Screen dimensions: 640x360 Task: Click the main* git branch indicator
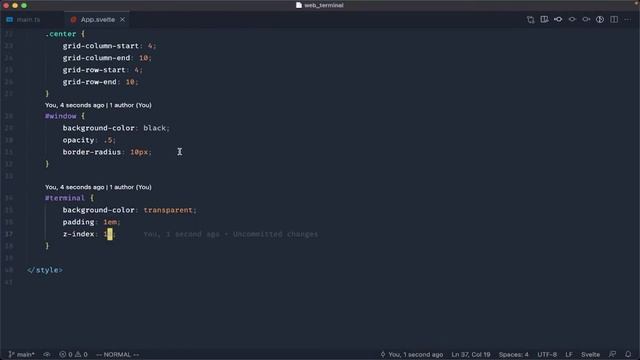[x=22, y=354]
